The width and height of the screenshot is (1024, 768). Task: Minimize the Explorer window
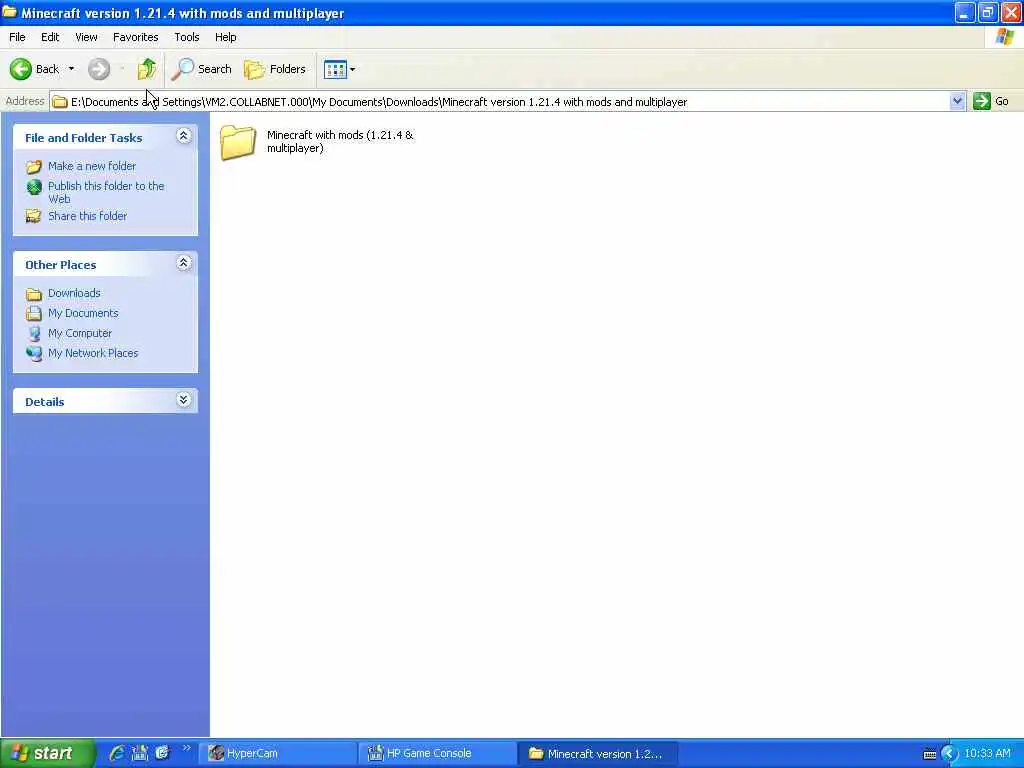click(965, 13)
